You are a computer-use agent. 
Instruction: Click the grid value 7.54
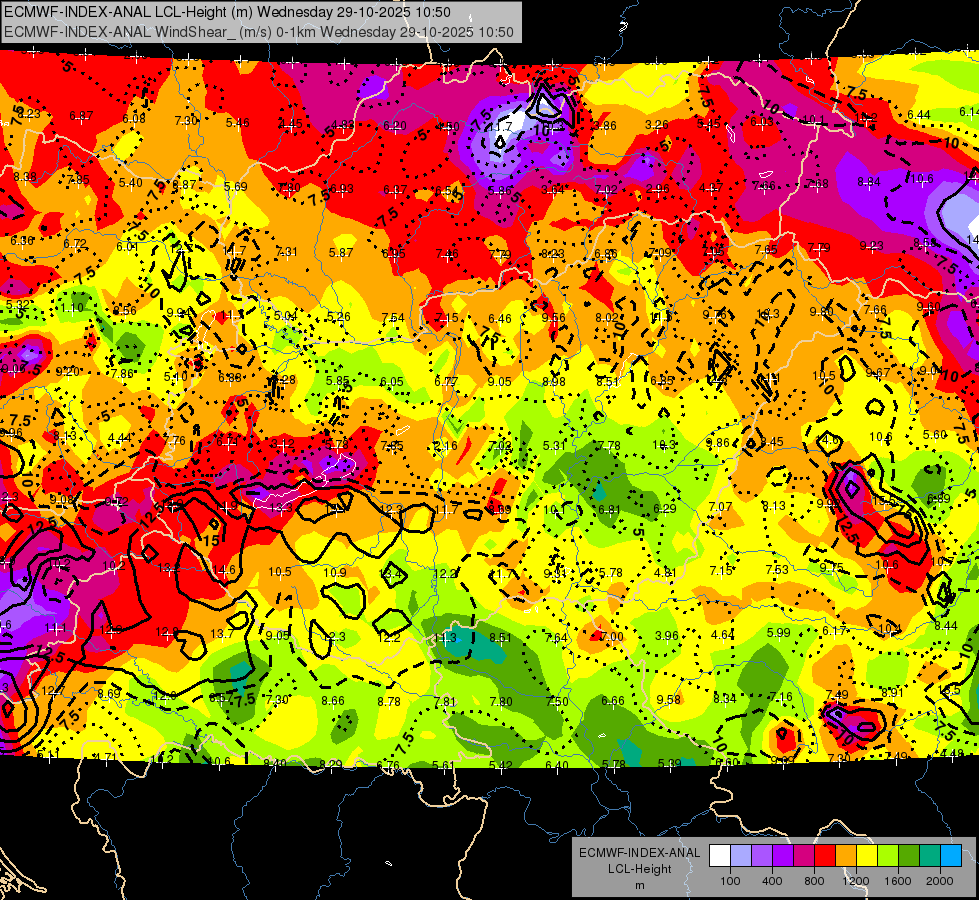tap(393, 318)
